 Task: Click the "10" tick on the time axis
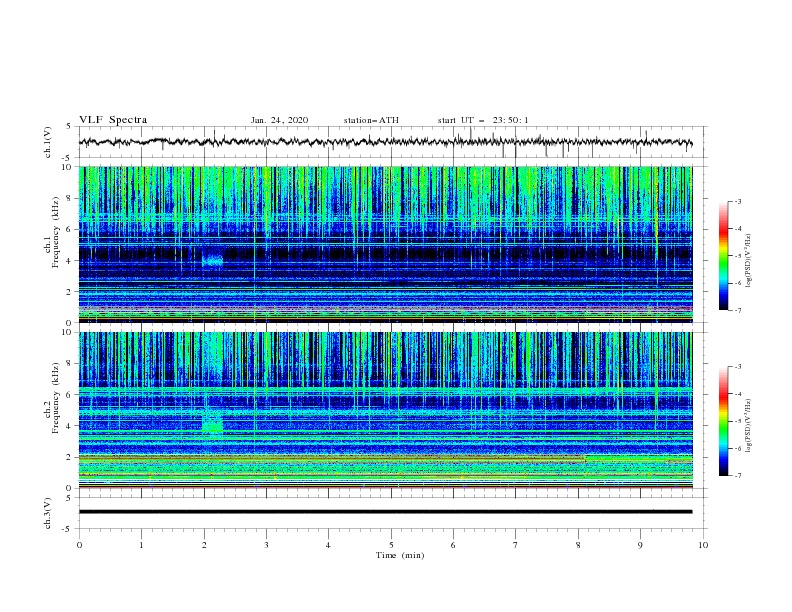(x=703, y=545)
